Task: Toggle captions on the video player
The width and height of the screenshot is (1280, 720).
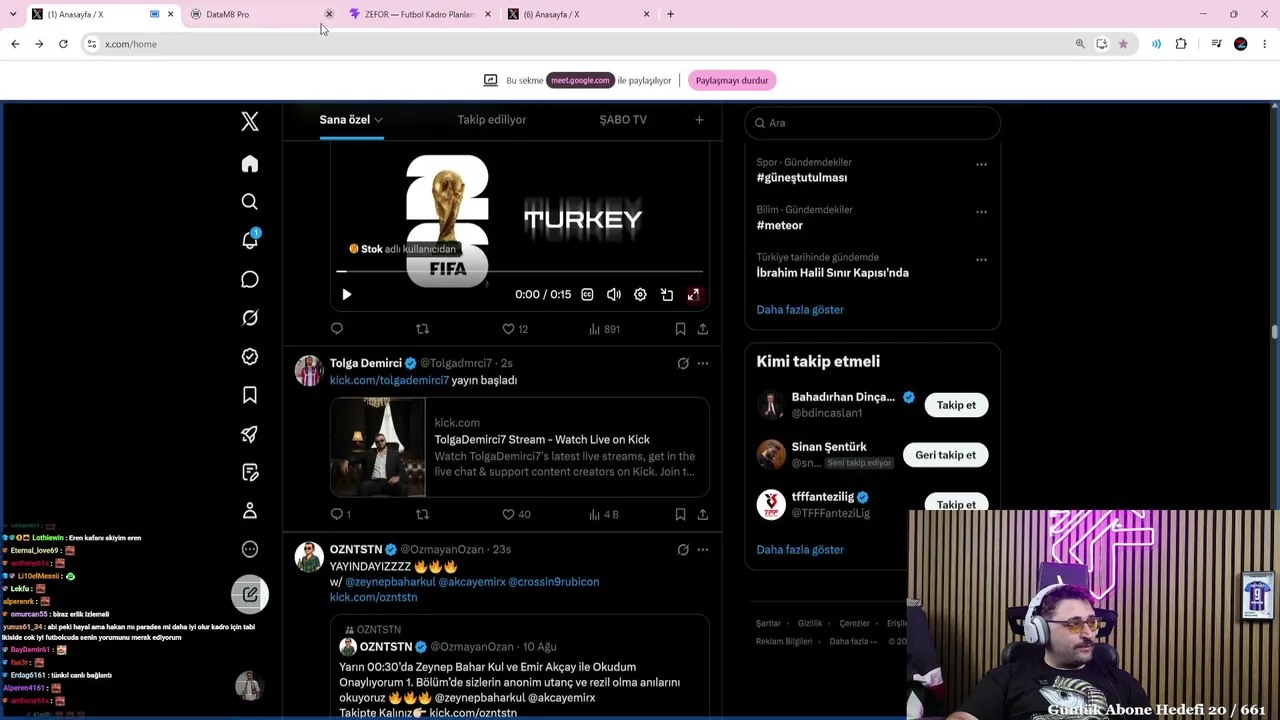Action: tap(587, 295)
